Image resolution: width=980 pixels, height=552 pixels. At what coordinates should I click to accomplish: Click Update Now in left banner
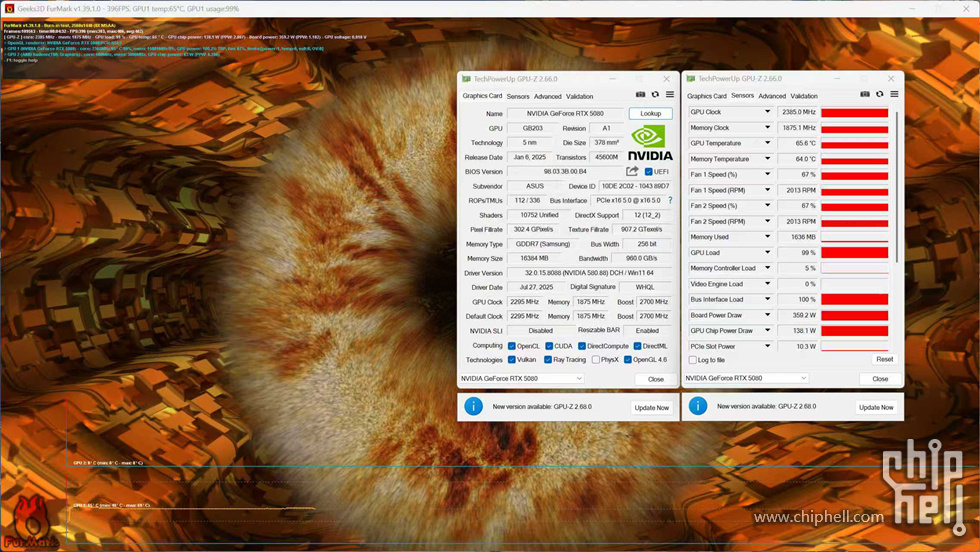coord(651,408)
